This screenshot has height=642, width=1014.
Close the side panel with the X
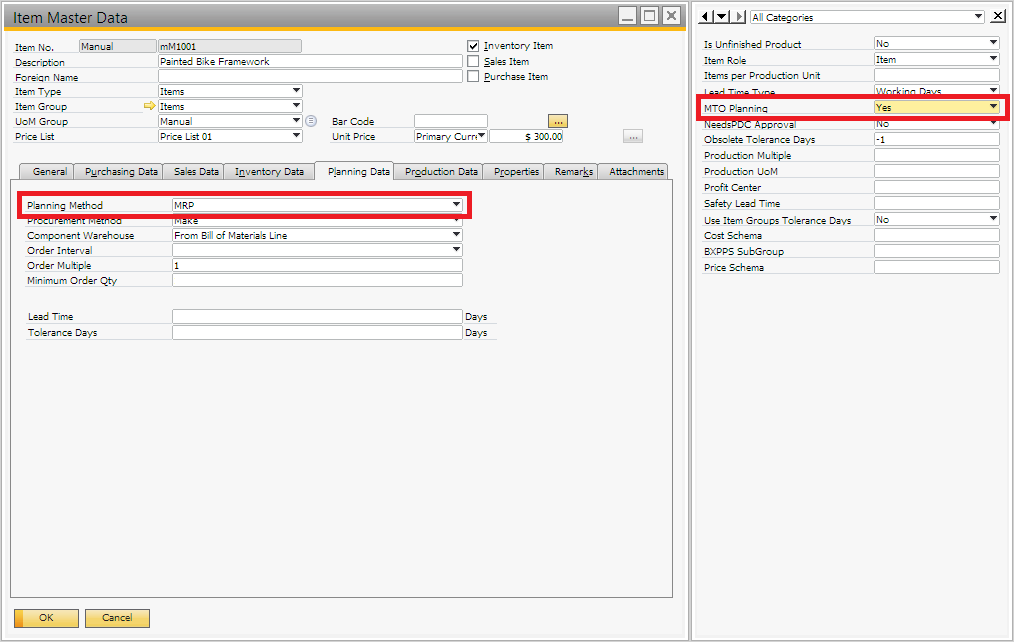coord(998,17)
